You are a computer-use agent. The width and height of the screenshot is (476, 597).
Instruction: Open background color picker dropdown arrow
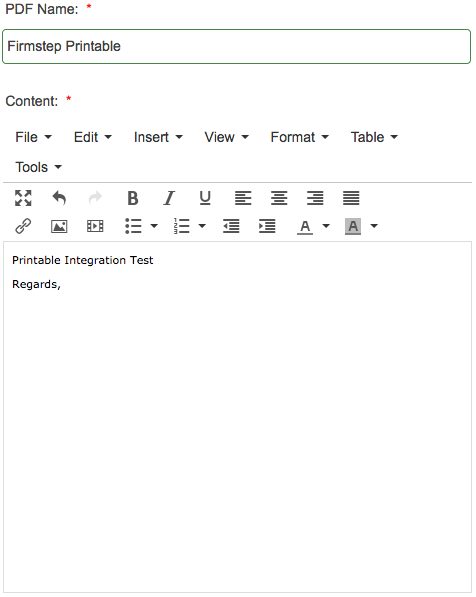point(374,226)
